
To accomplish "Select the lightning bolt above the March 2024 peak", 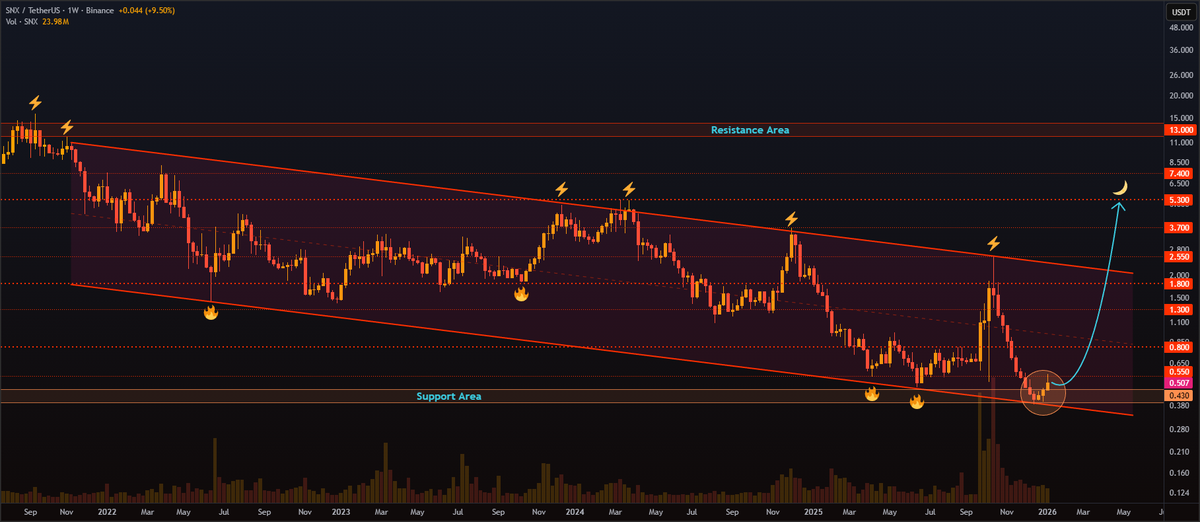I will click(x=629, y=189).
